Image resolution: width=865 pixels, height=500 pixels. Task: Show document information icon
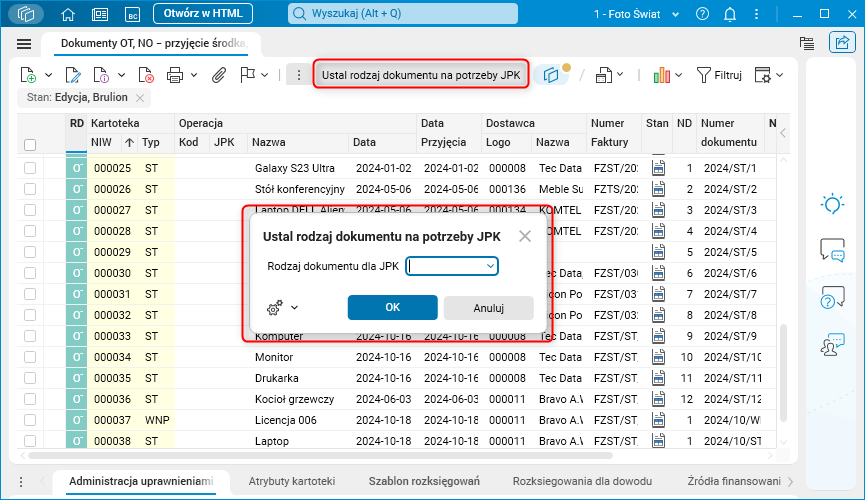tap(102, 75)
